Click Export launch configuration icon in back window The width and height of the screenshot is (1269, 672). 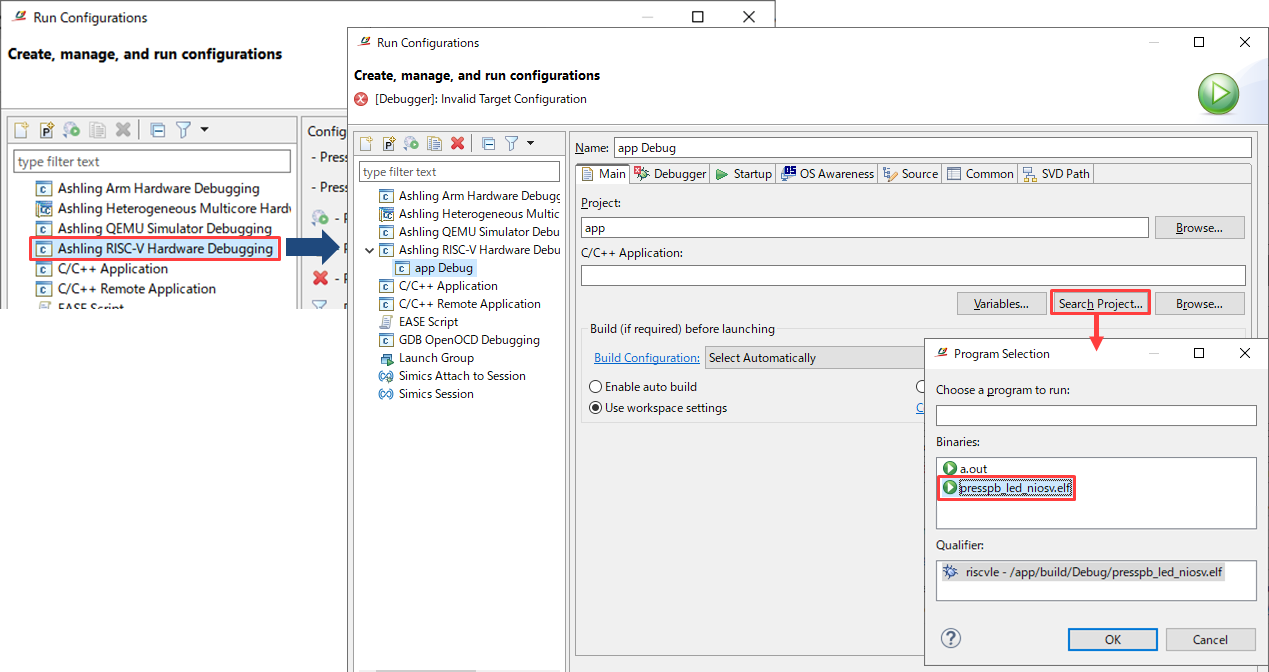[x=71, y=129]
